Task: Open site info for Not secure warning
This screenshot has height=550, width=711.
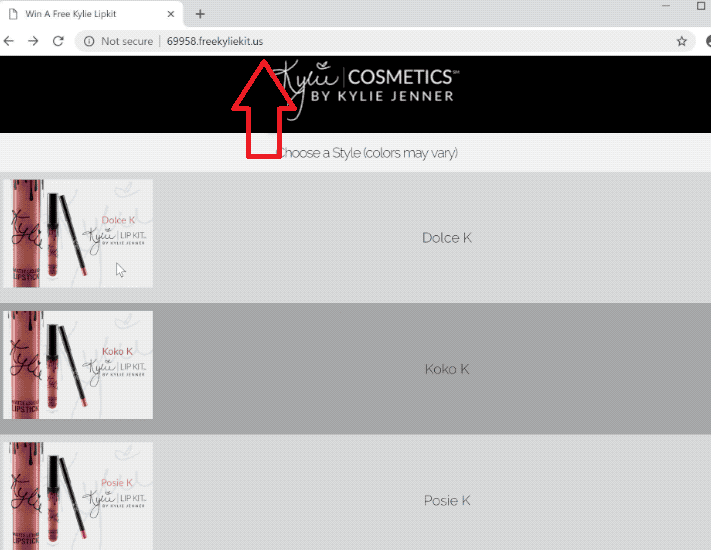Action: [89, 41]
